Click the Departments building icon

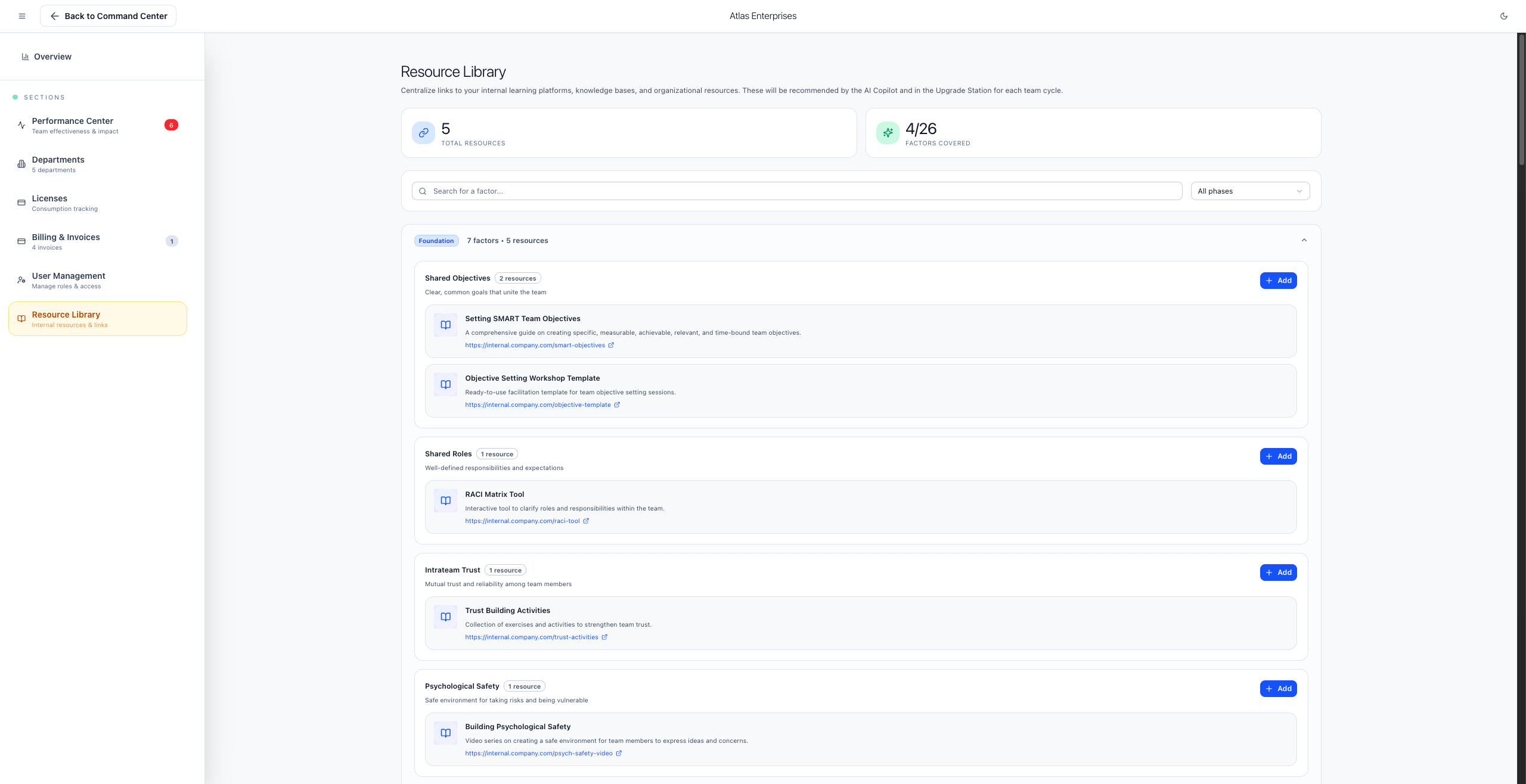[21, 164]
